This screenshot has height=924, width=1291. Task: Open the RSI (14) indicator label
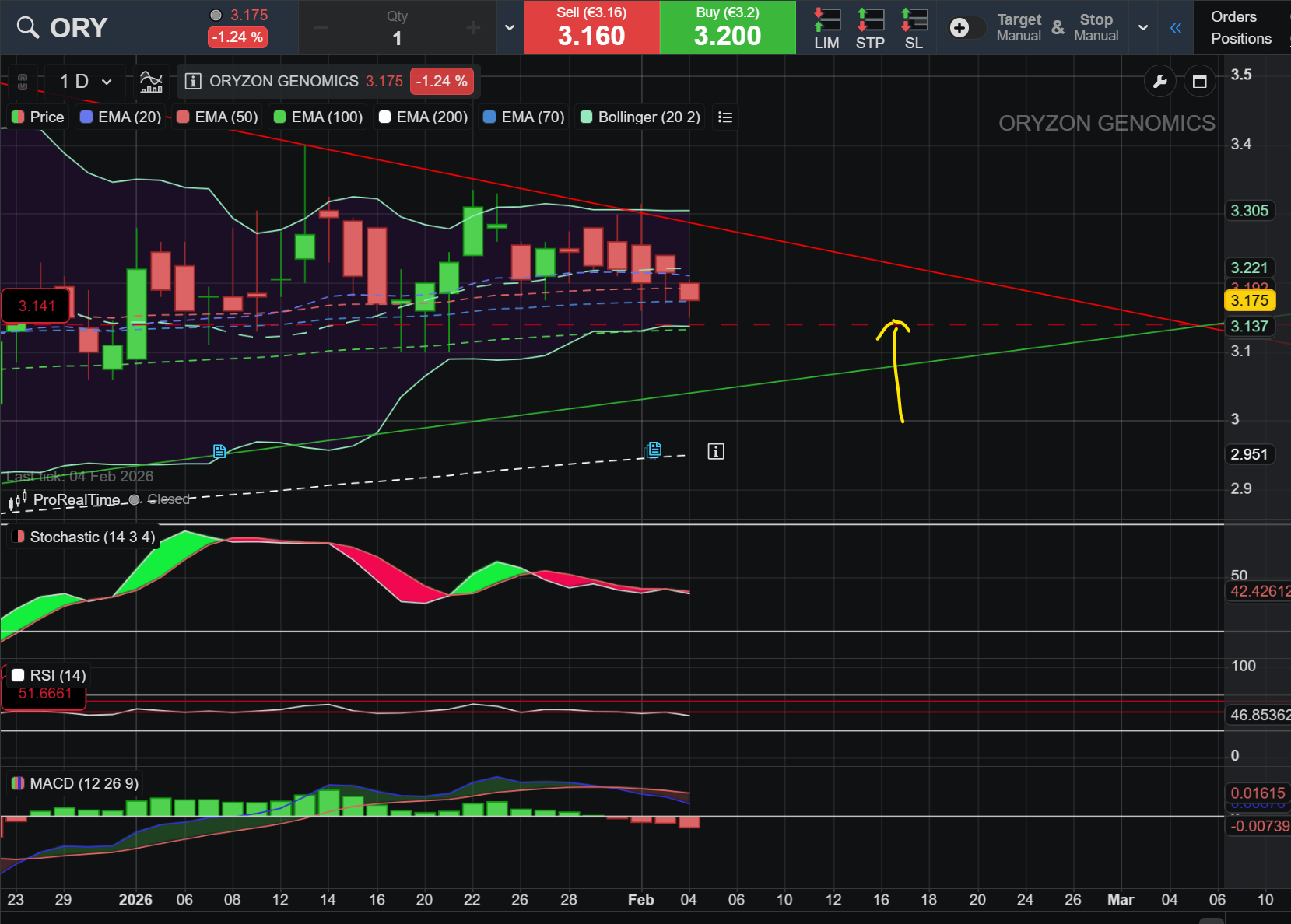(x=58, y=675)
